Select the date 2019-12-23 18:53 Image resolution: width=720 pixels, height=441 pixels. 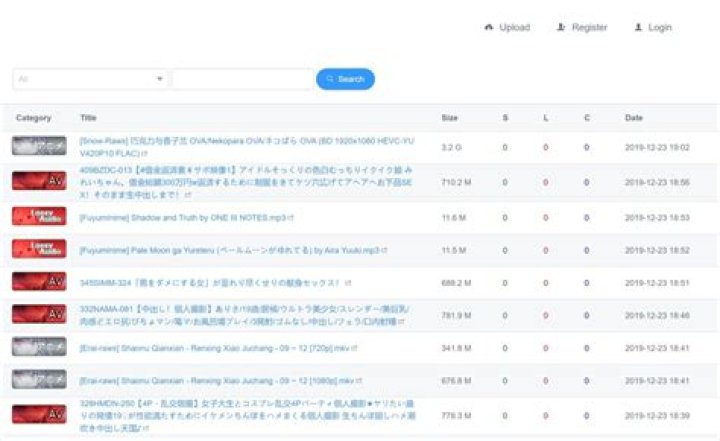(657, 218)
